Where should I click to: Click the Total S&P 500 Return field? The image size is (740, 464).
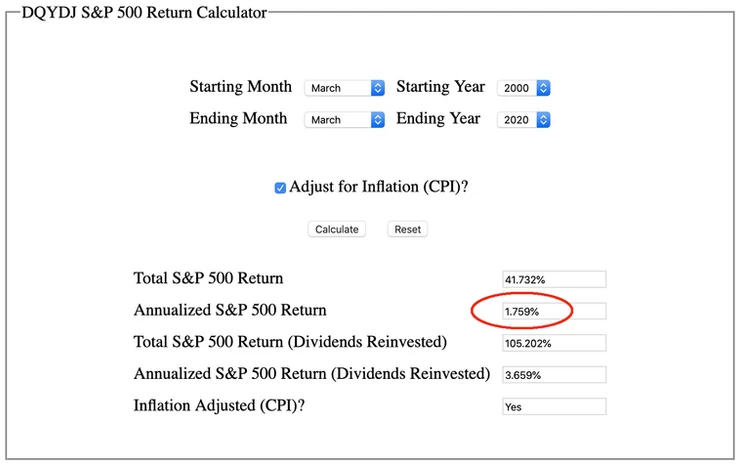tap(554, 279)
